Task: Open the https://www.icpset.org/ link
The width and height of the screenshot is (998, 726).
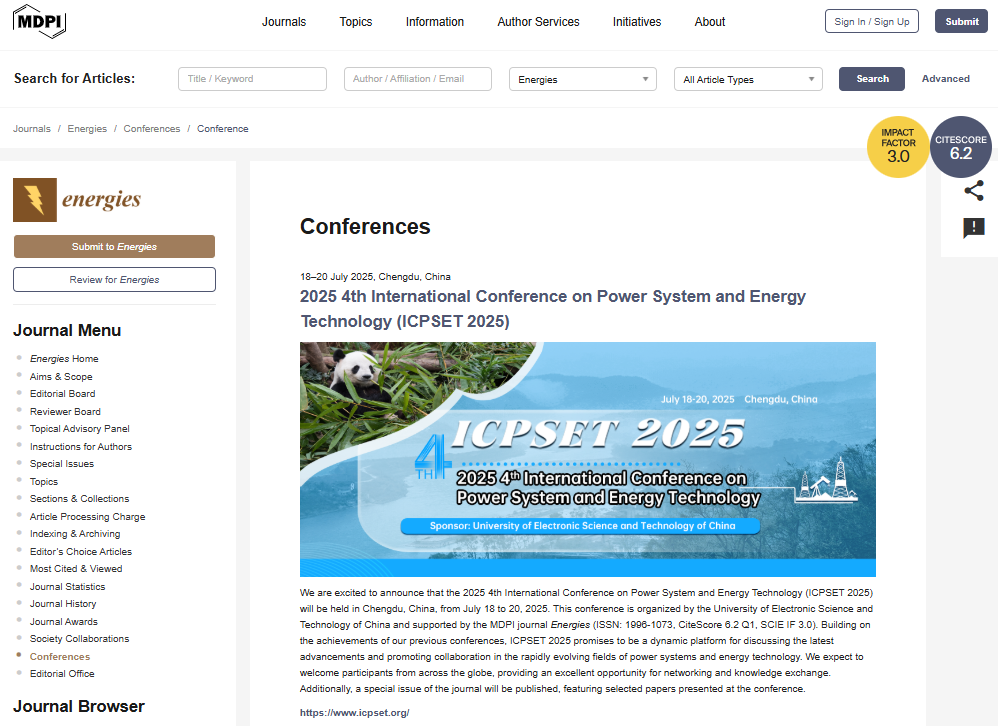Action: tap(355, 713)
